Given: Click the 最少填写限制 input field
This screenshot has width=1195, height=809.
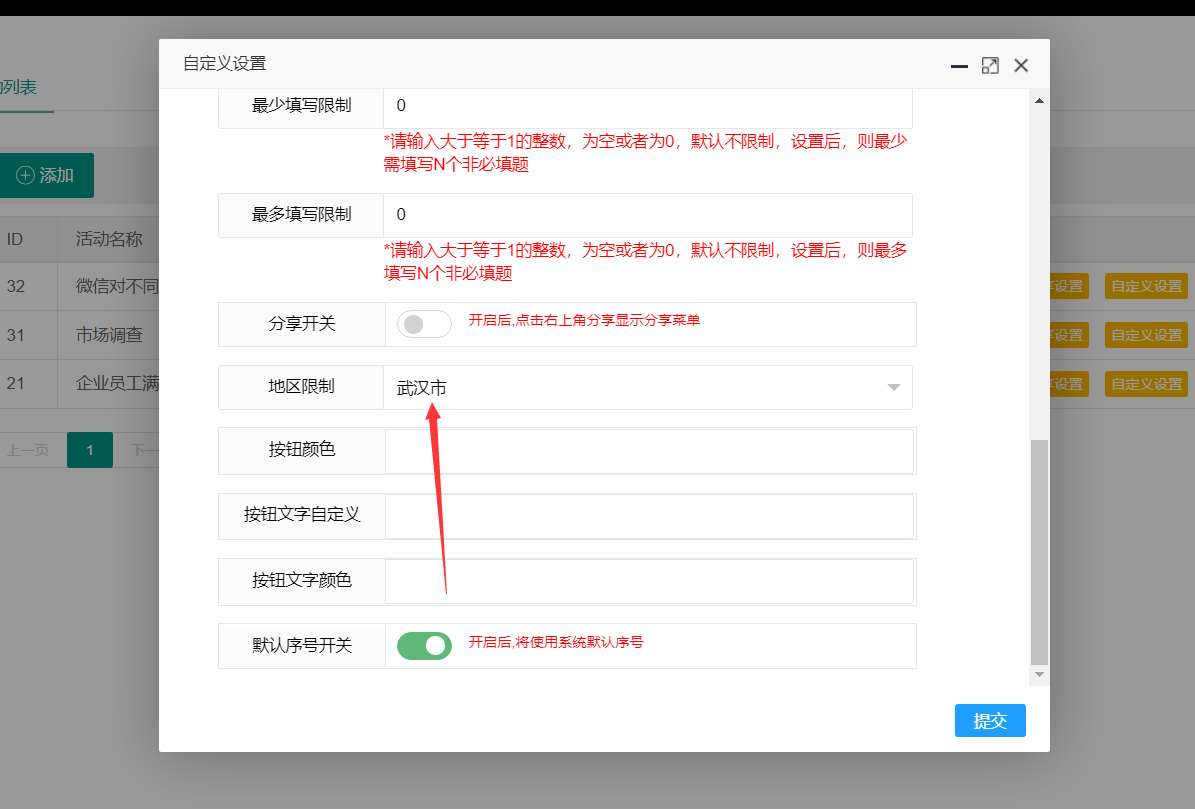Looking at the screenshot, I should [647, 106].
